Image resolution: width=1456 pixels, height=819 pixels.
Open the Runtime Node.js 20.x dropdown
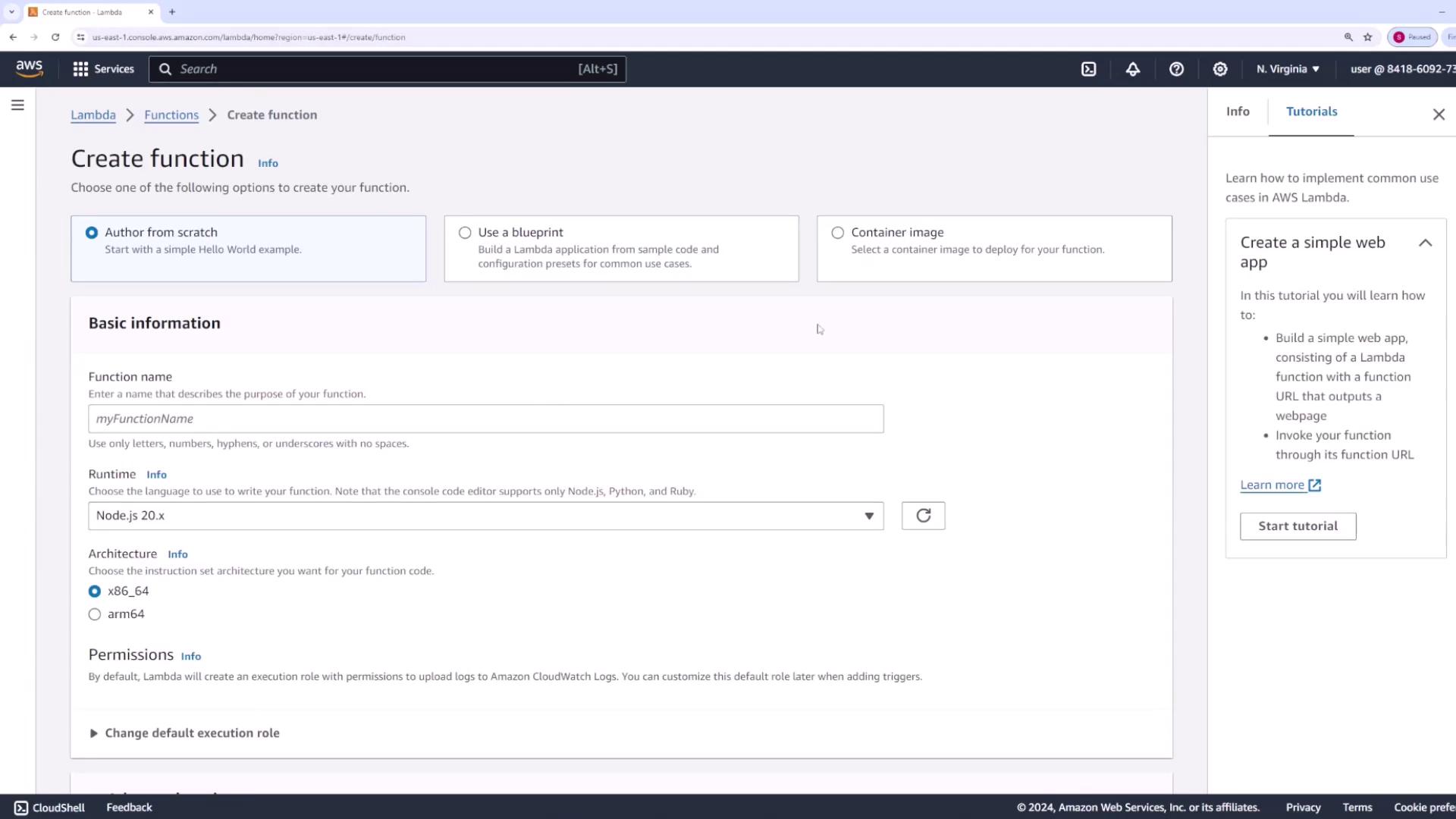[x=485, y=516]
